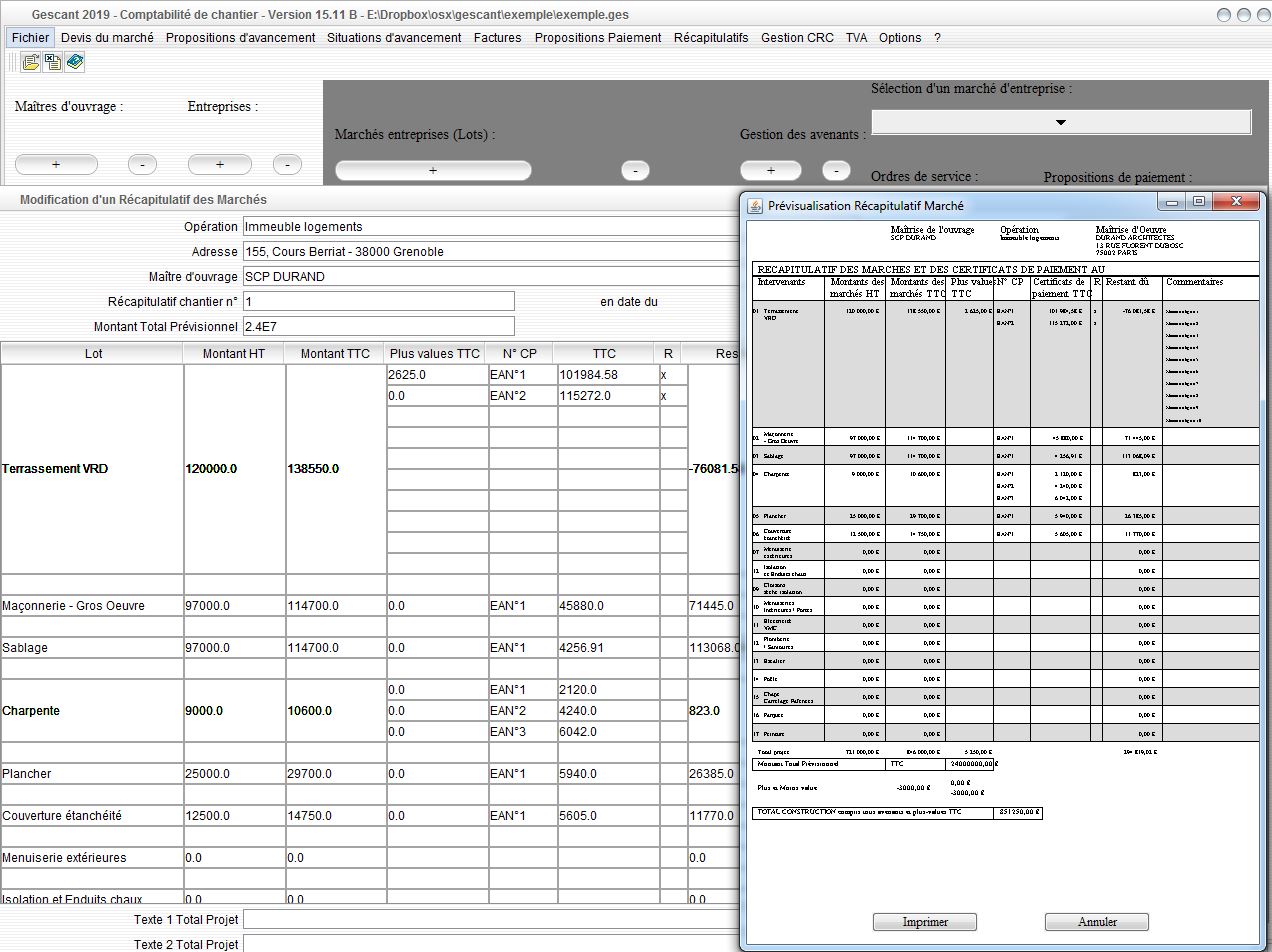Add an avenant with the plus button
Screen dimensions: 1272x952
point(770,171)
